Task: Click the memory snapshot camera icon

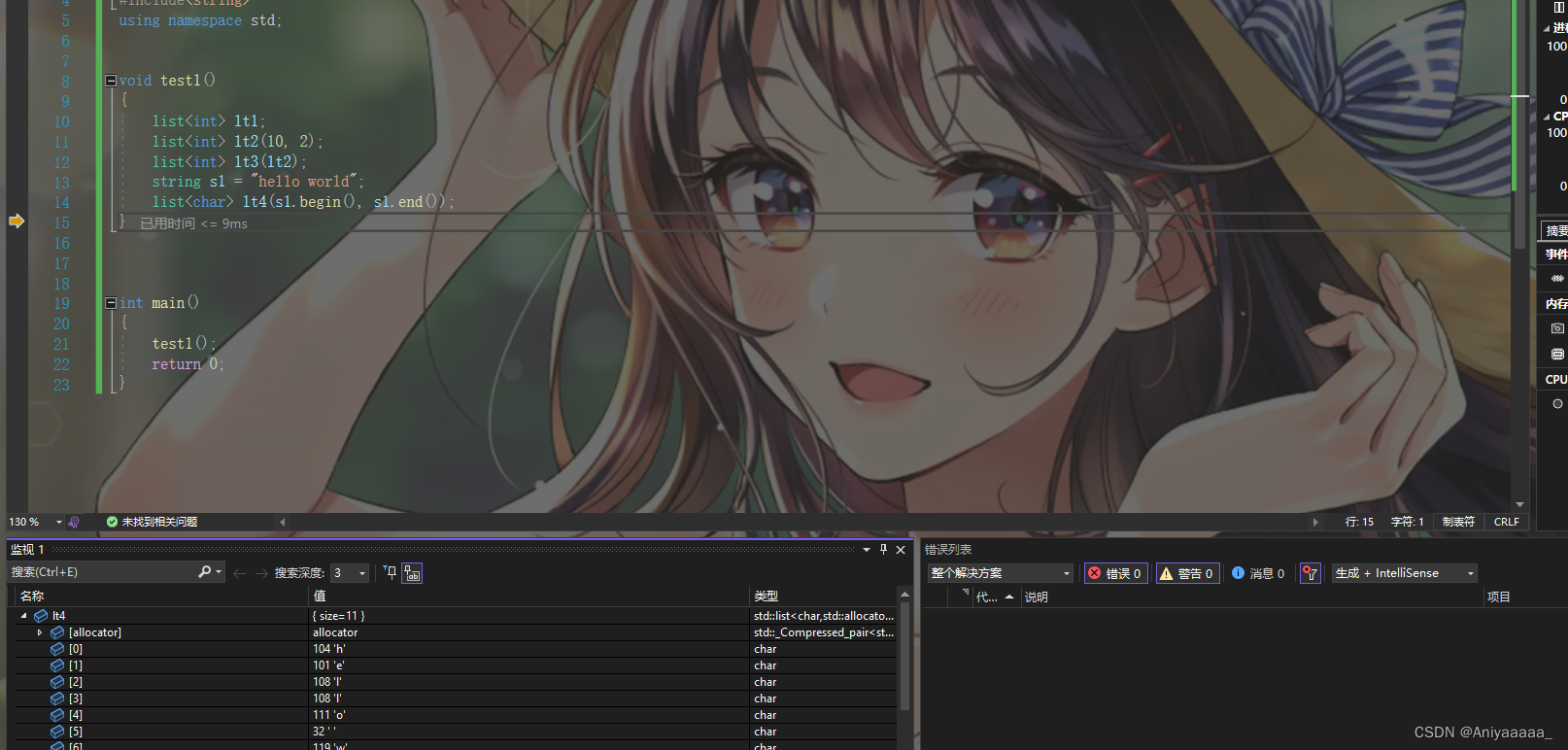Action: 1557,328
